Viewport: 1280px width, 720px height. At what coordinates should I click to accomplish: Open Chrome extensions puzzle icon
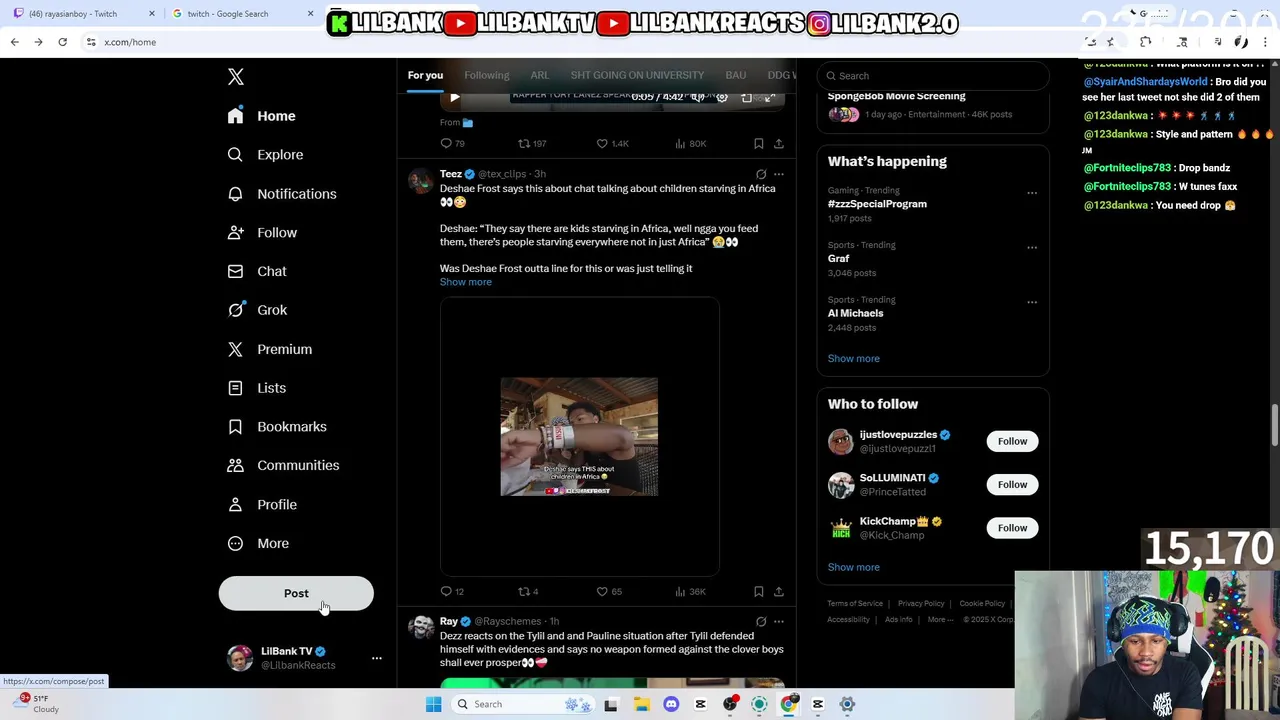point(1146,42)
